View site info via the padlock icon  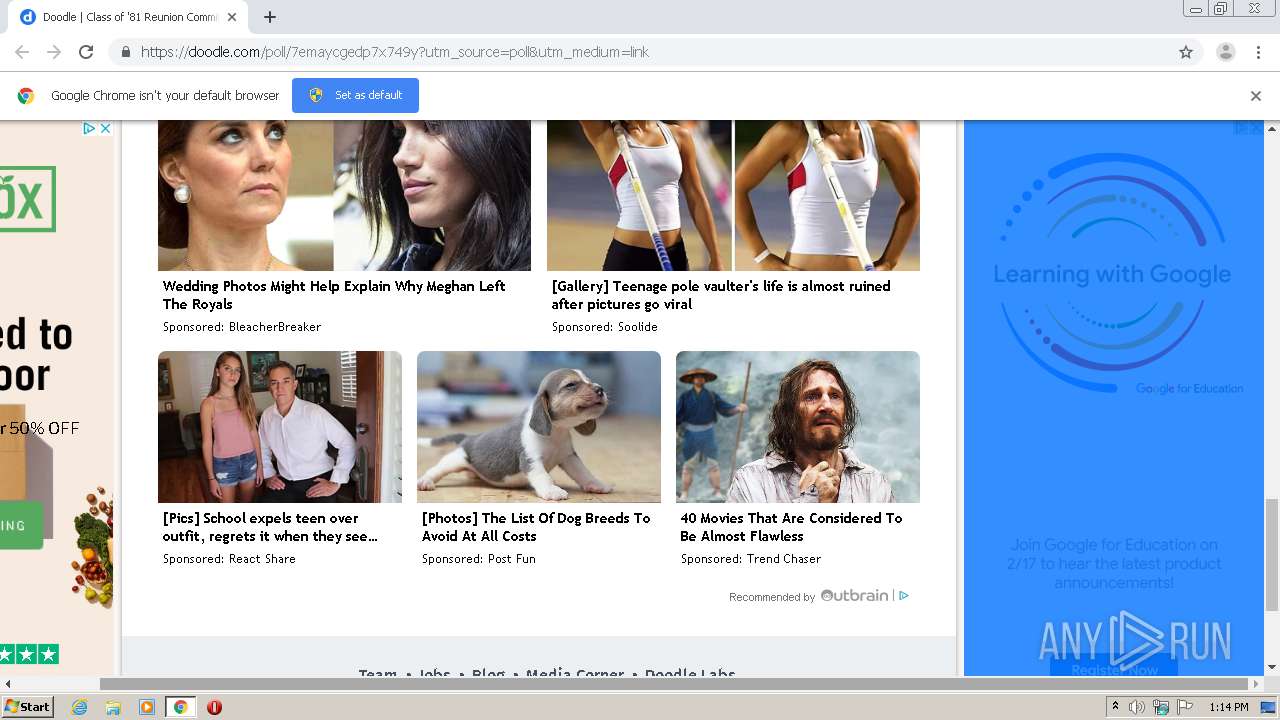pos(125,52)
